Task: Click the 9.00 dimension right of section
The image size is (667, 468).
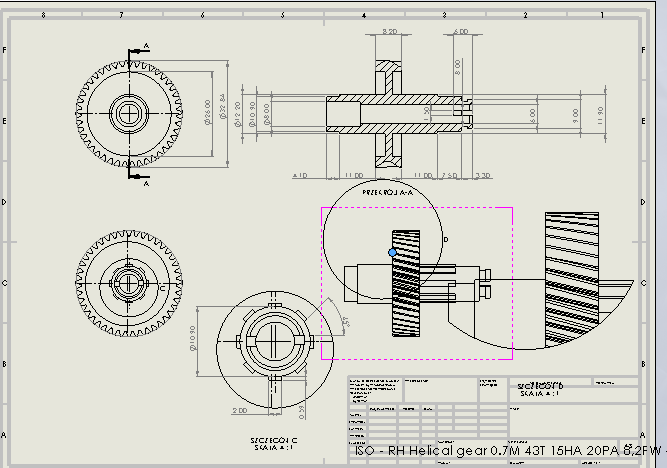Action: 576,115
